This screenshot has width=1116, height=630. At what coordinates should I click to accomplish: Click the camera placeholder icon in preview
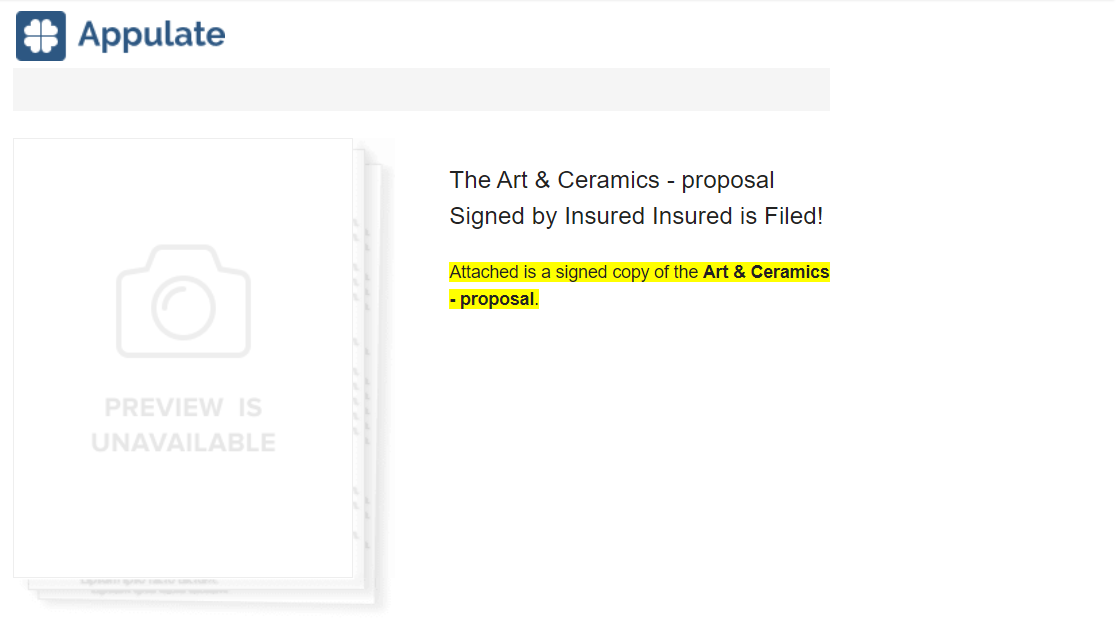coord(183,301)
